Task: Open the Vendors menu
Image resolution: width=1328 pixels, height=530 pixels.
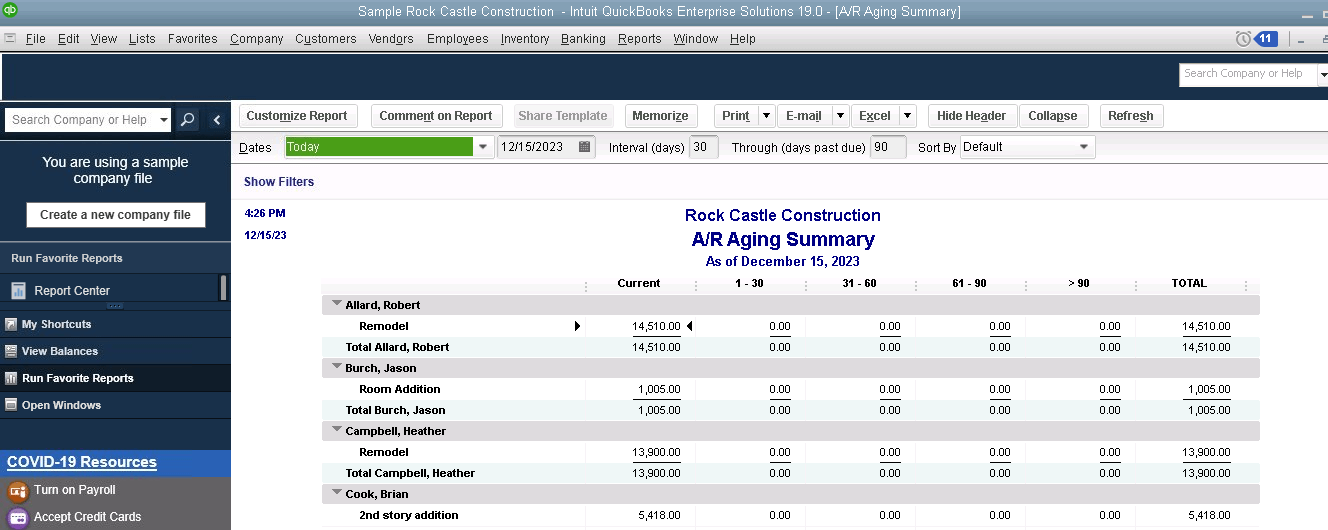Action: point(391,39)
